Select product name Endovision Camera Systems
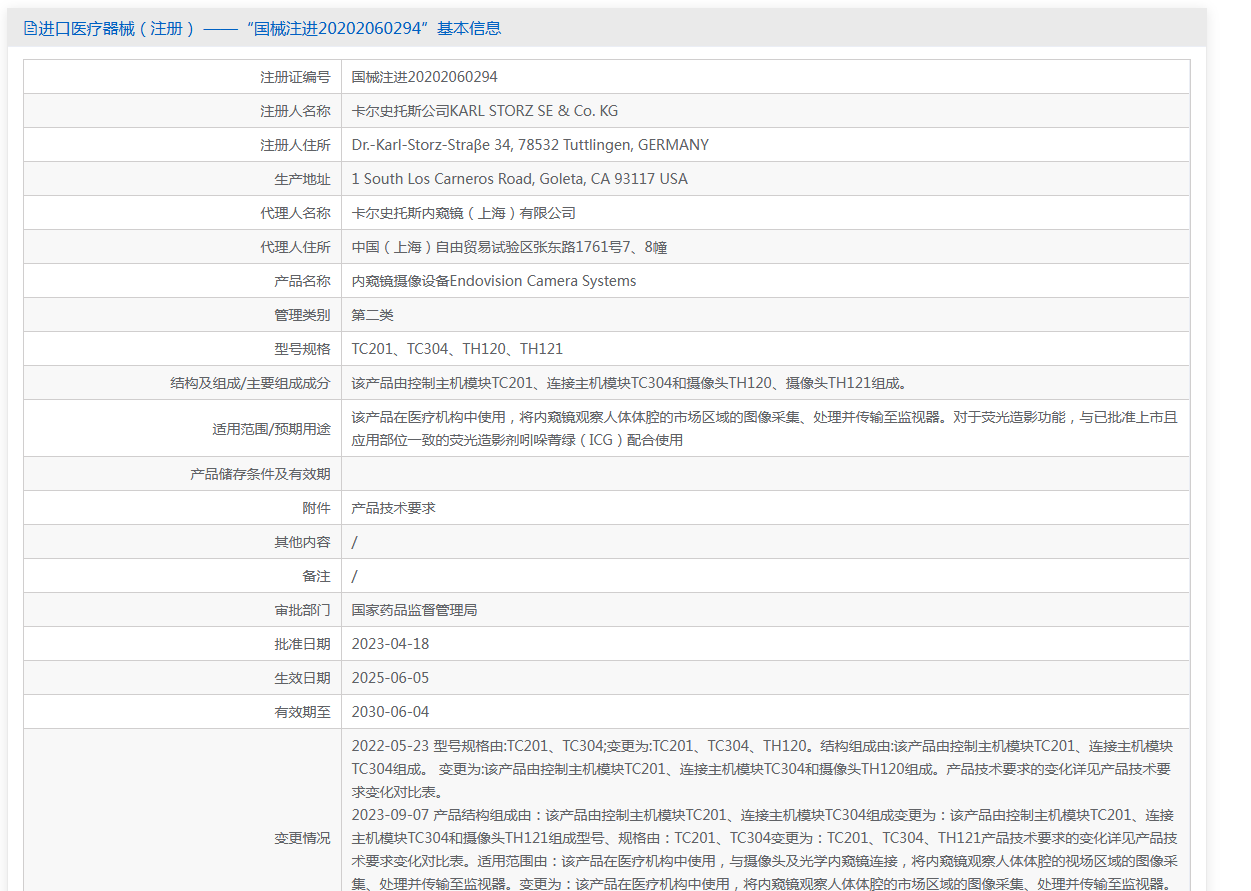Screen dimensions: 1251x891 pos(494,281)
